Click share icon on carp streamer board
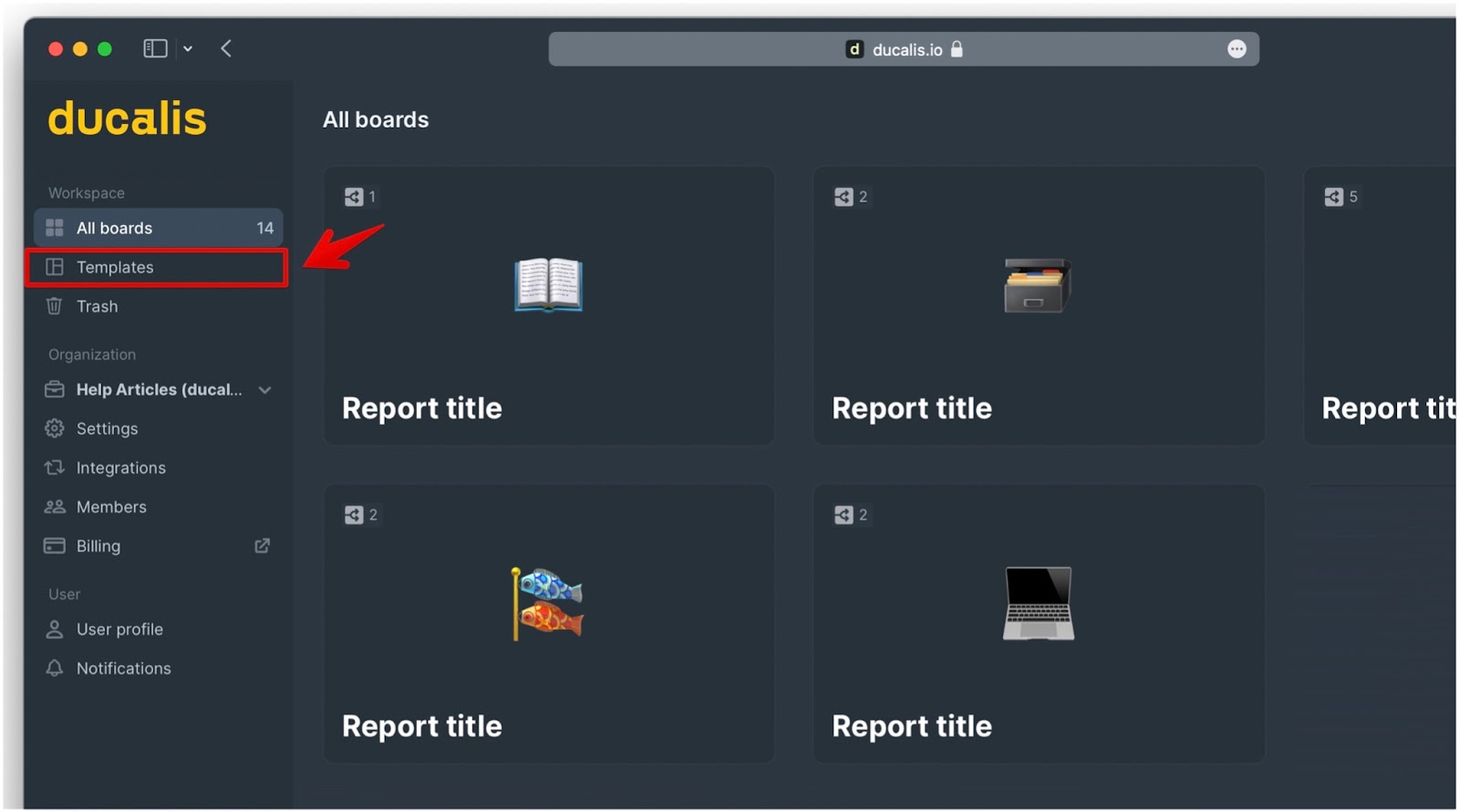 tap(354, 515)
